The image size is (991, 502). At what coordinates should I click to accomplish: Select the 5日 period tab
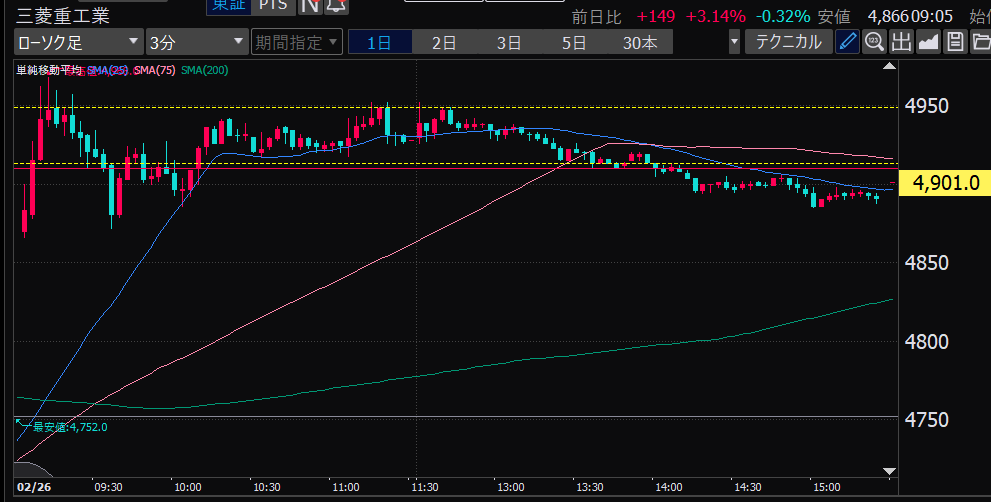click(574, 42)
